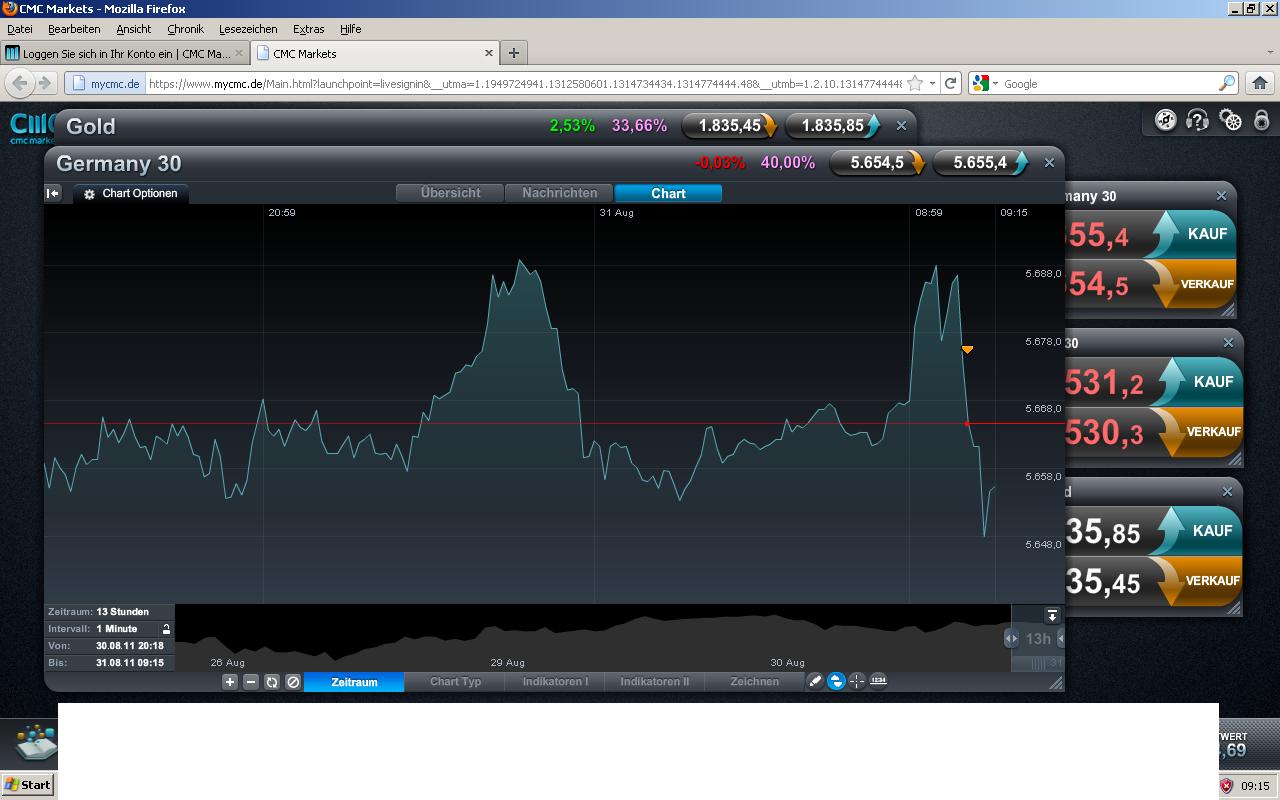Viewport: 1280px width, 800px height.
Task: Close the Germany 30 chart window
Action: [x=1049, y=162]
